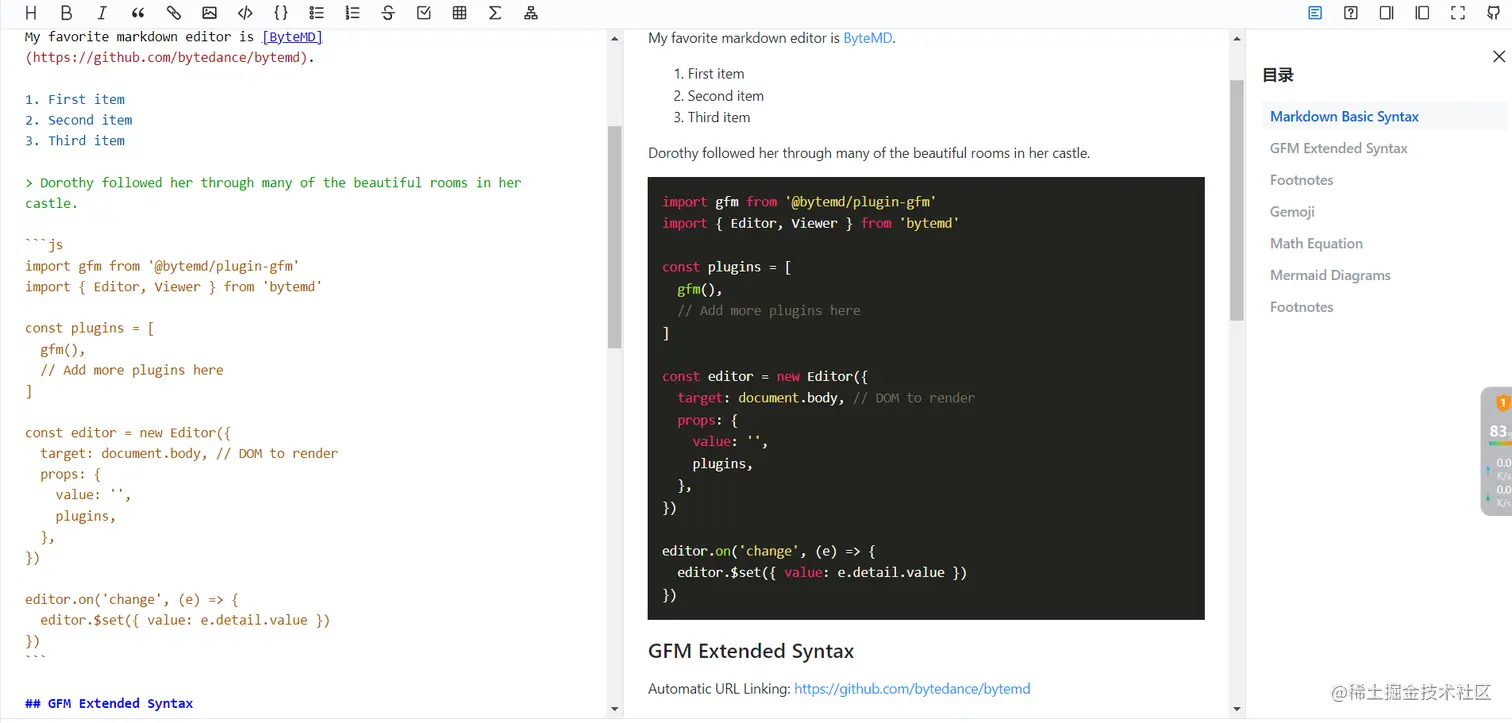Image resolution: width=1512 pixels, height=723 pixels.
Task: Click '1. First item' line in editor
Action: [x=75, y=99]
